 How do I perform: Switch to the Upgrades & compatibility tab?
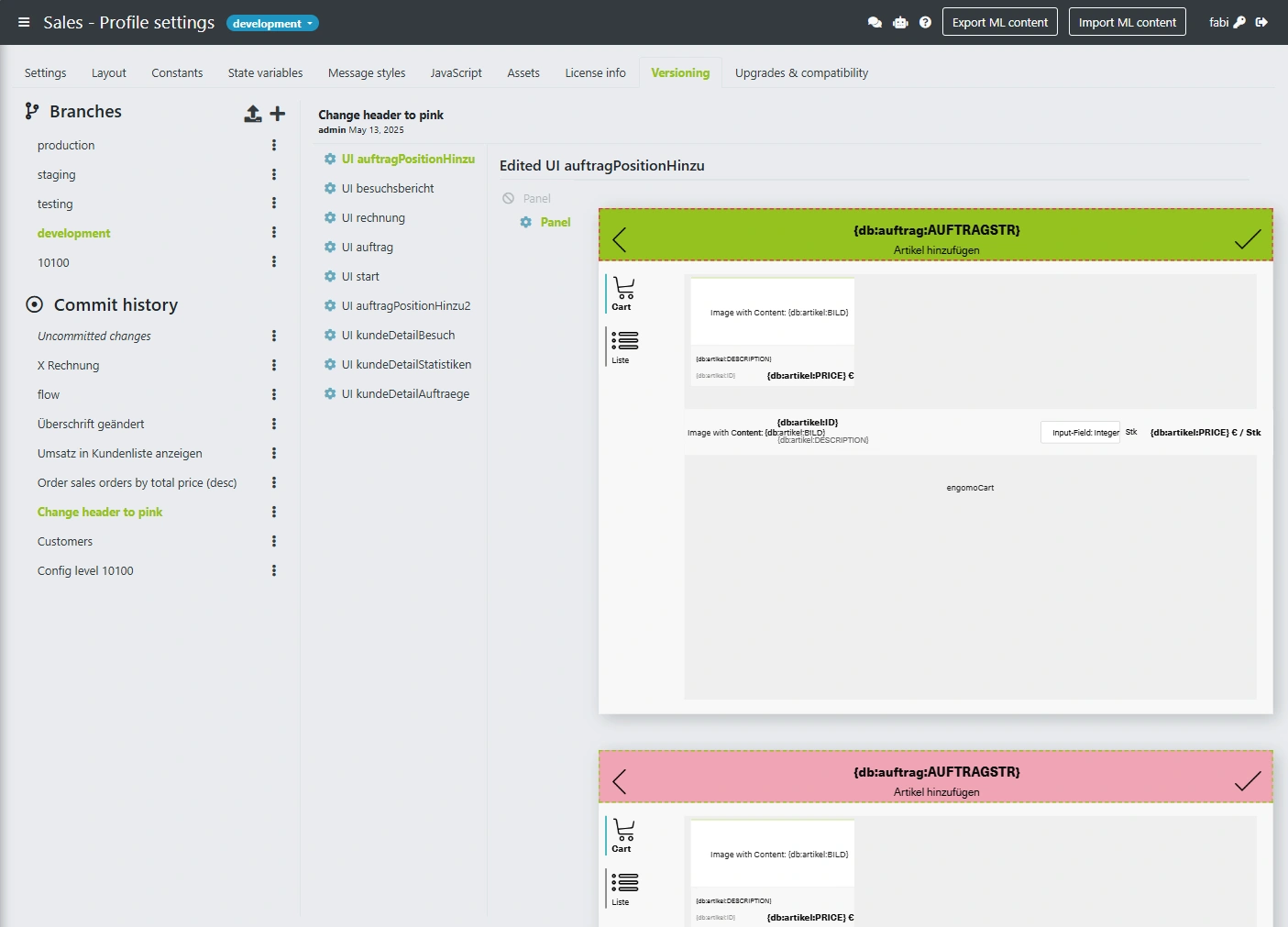click(800, 72)
